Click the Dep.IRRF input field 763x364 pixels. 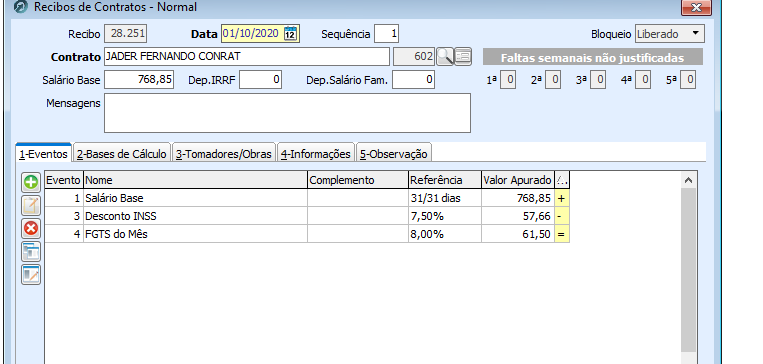point(260,80)
